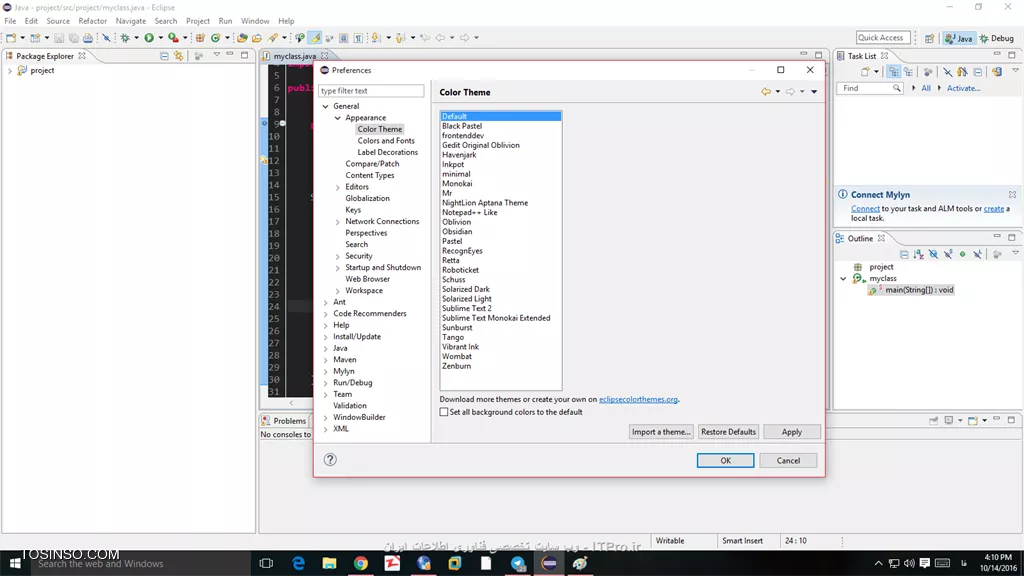
Task: Click the help question mark in Preferences
Action: click(330, 460)
